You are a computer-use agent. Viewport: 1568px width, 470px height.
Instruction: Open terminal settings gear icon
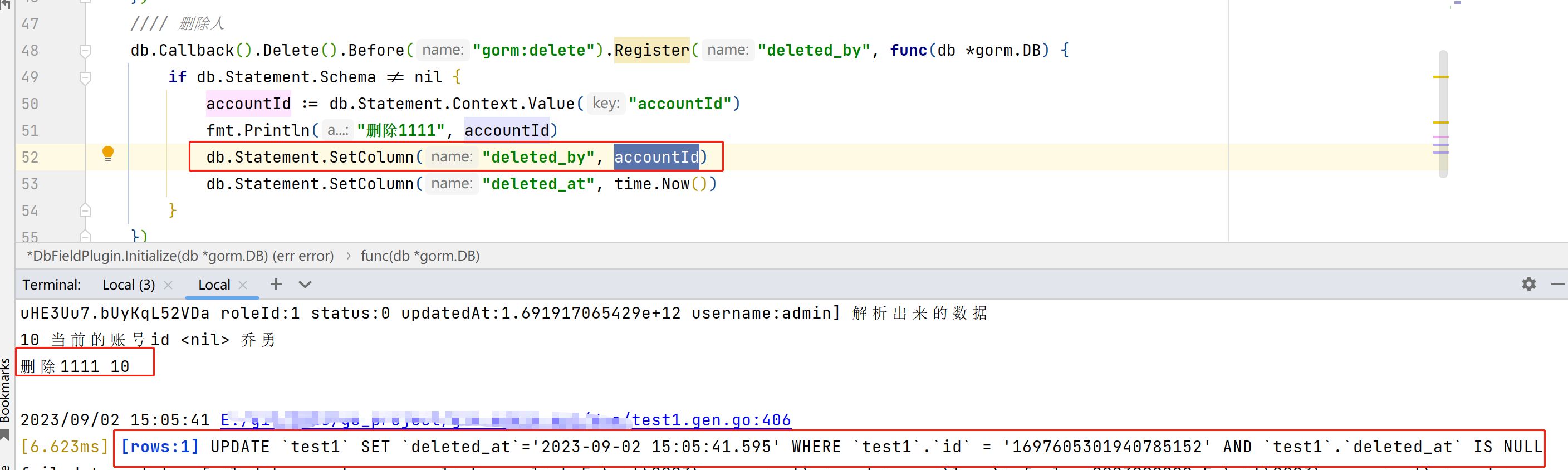1528,285
